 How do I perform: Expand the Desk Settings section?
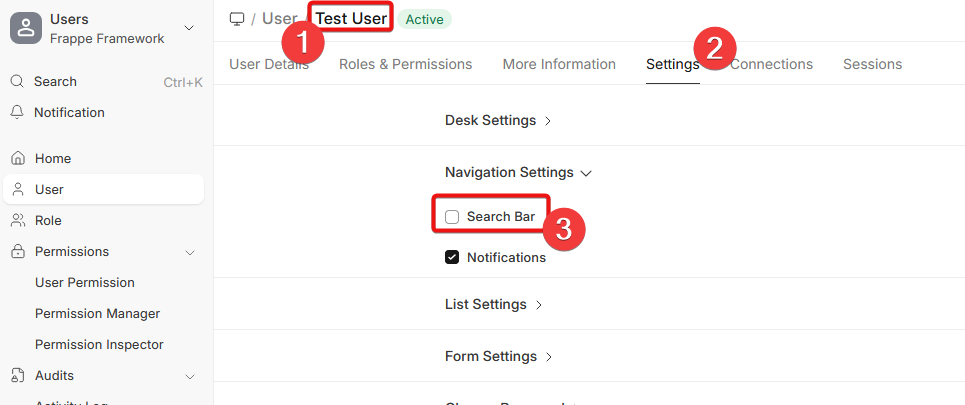[498, 121]
